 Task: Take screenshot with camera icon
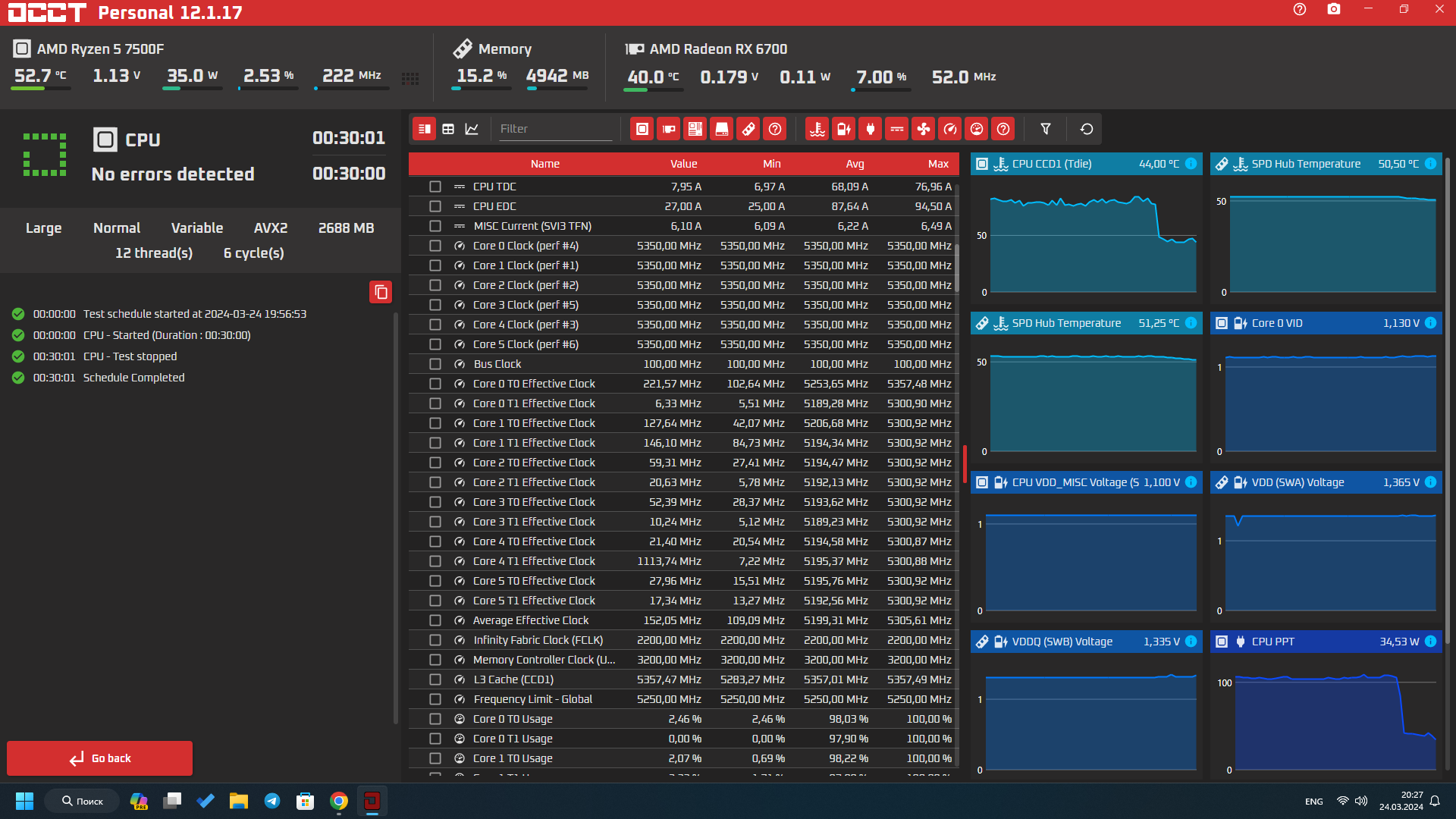(1333, 9)
